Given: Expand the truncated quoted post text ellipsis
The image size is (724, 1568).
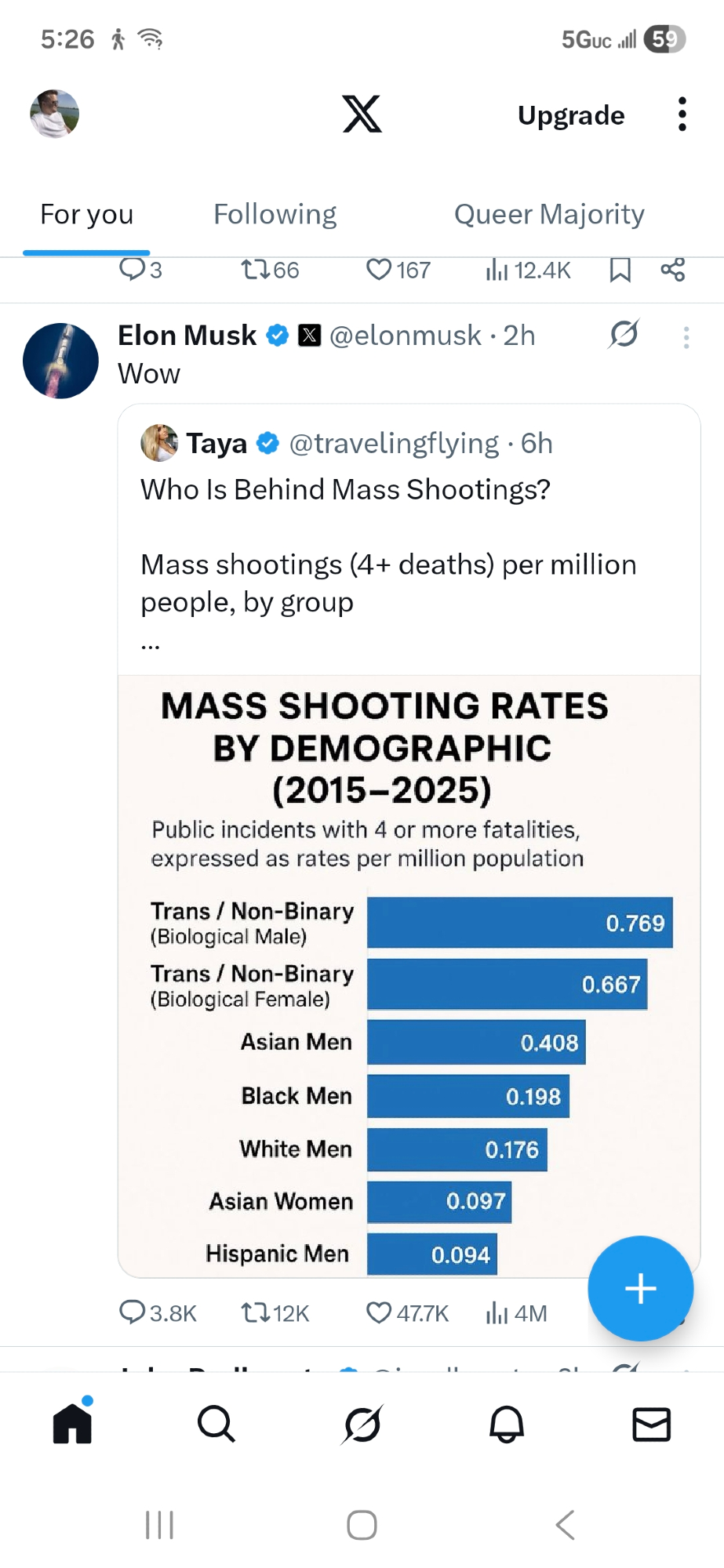Looking at the screenshot, I should (x=151, y=644).
